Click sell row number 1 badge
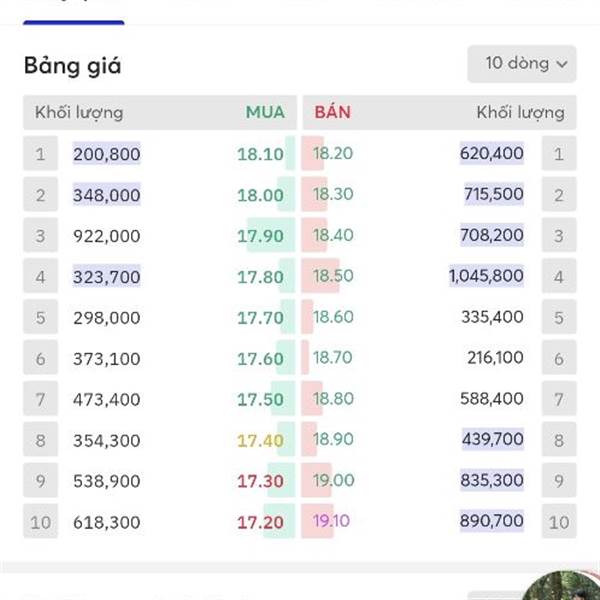Image resolution: width=600 pixels, height=600 pixels. point(559,153)
